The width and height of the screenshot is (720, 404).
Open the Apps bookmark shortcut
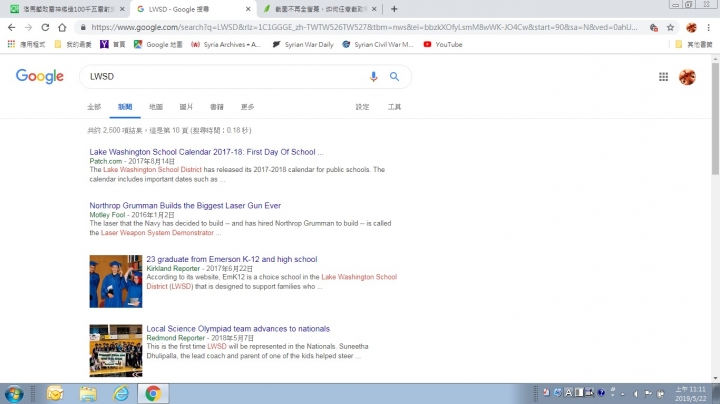click(x=27, y=45)
